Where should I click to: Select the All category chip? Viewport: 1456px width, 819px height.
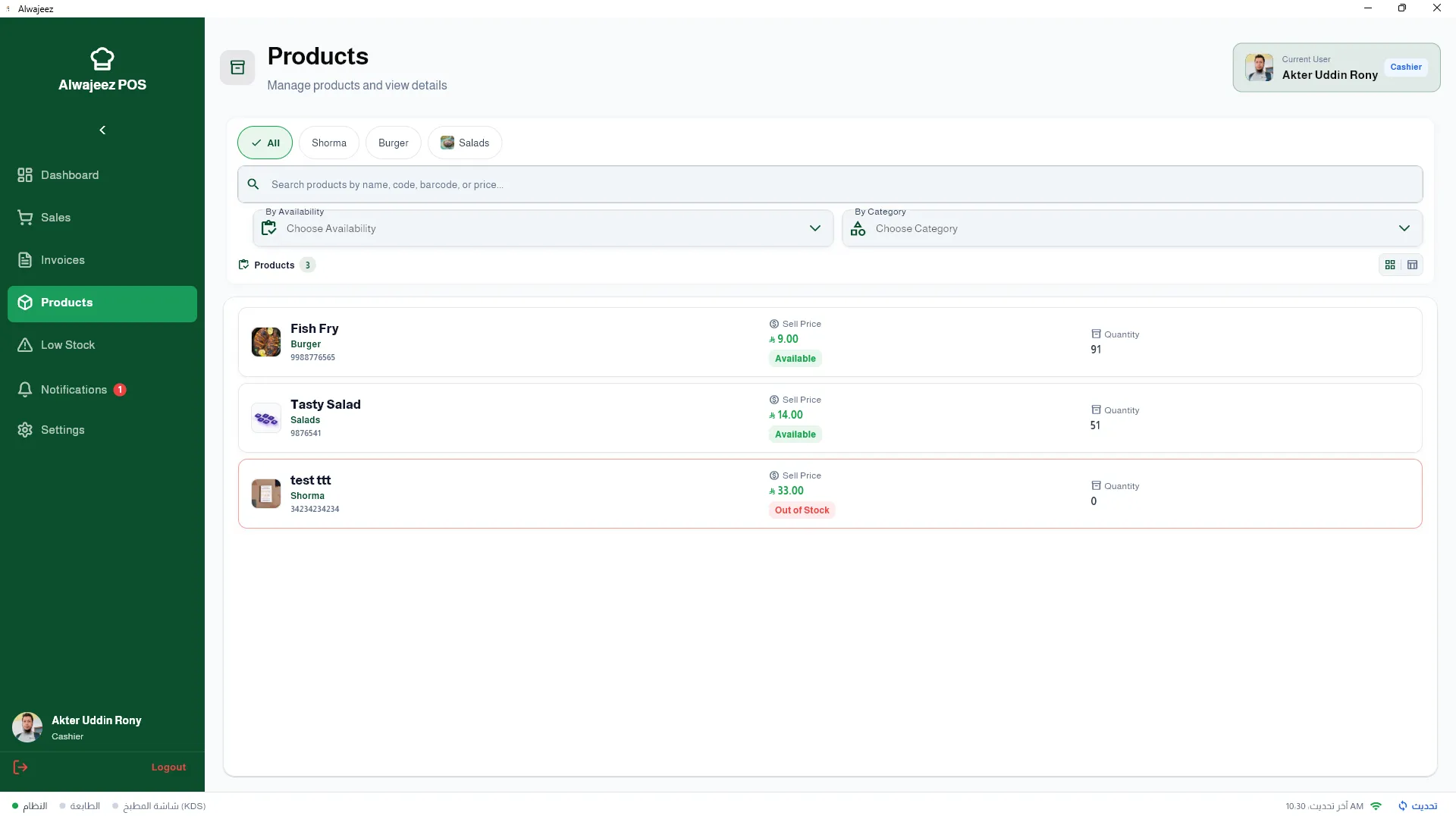265,143
